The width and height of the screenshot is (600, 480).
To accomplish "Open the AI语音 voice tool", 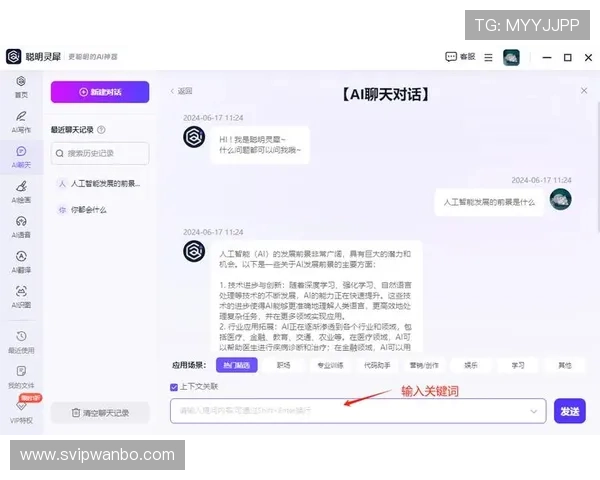I will click(x=21, y=227).
